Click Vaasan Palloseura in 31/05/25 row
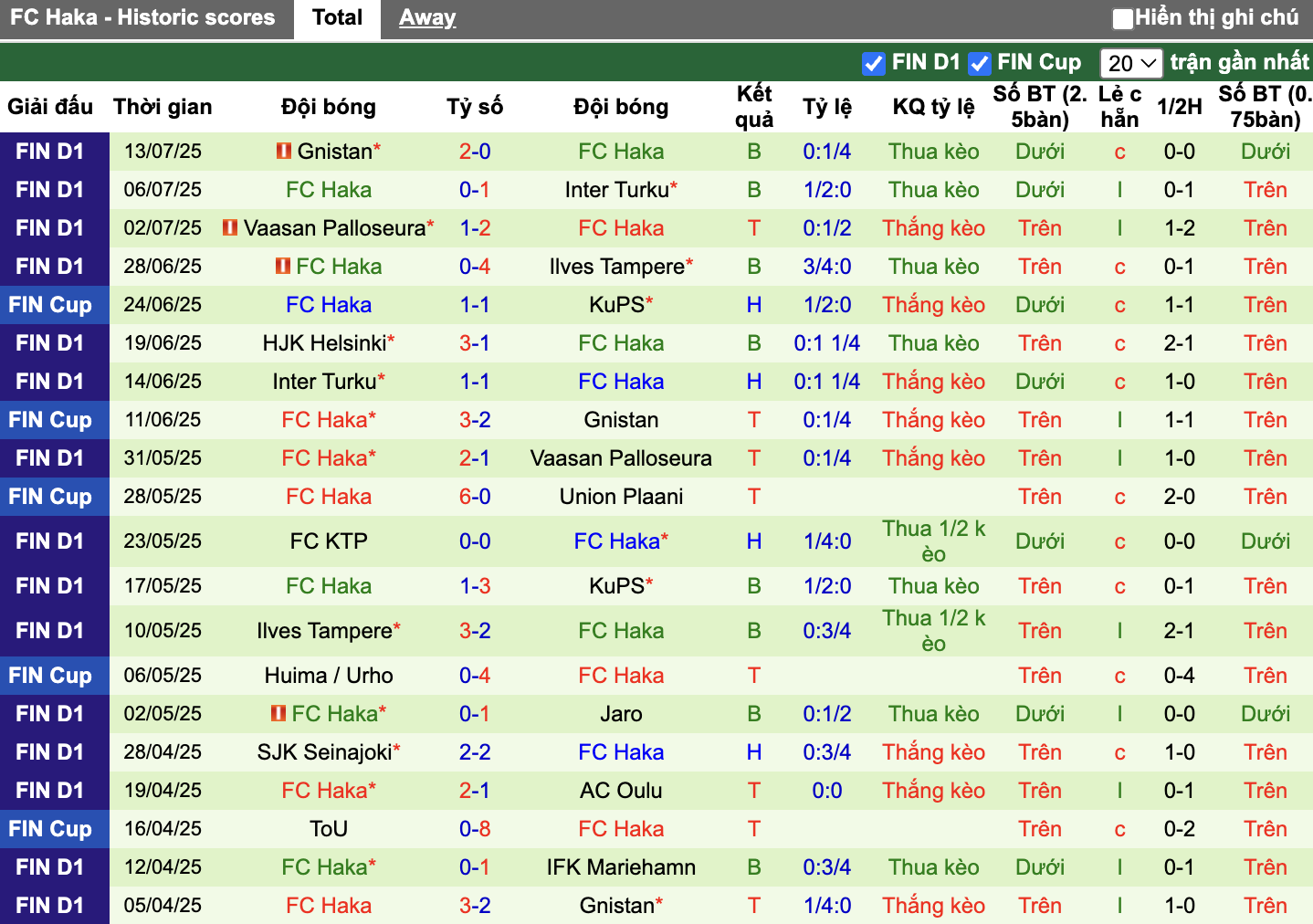This screenshot has height=924, width=1313. click(621, 458)
